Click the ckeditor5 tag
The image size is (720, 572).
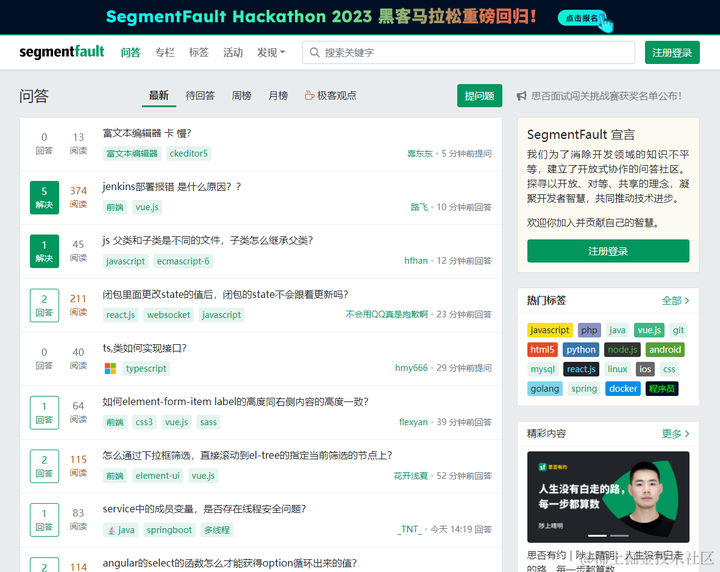189,153
